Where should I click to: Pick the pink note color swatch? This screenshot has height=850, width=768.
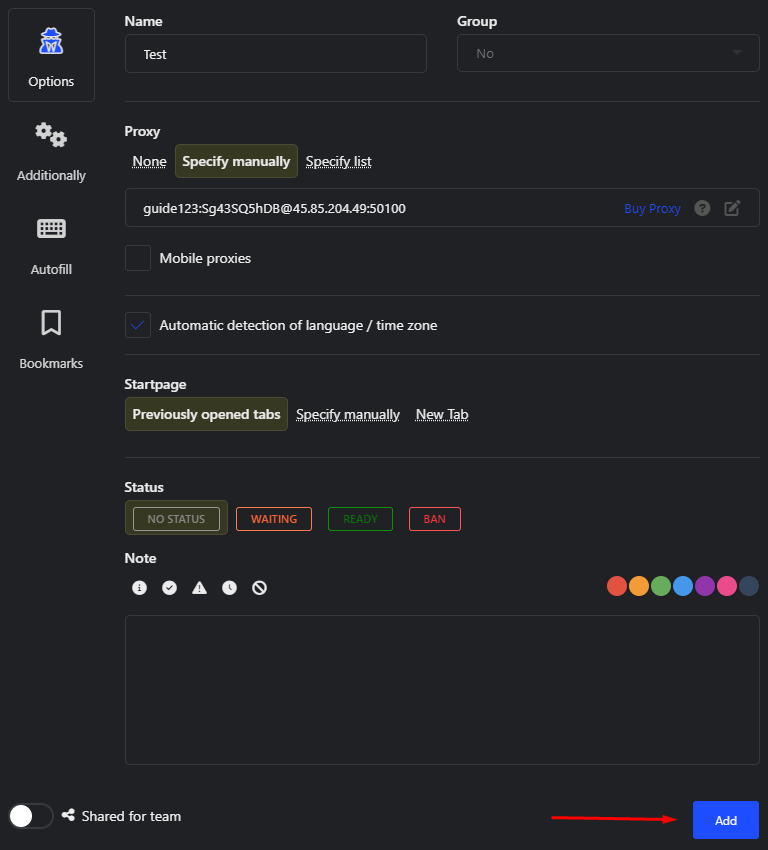click(x=727, y=586)
